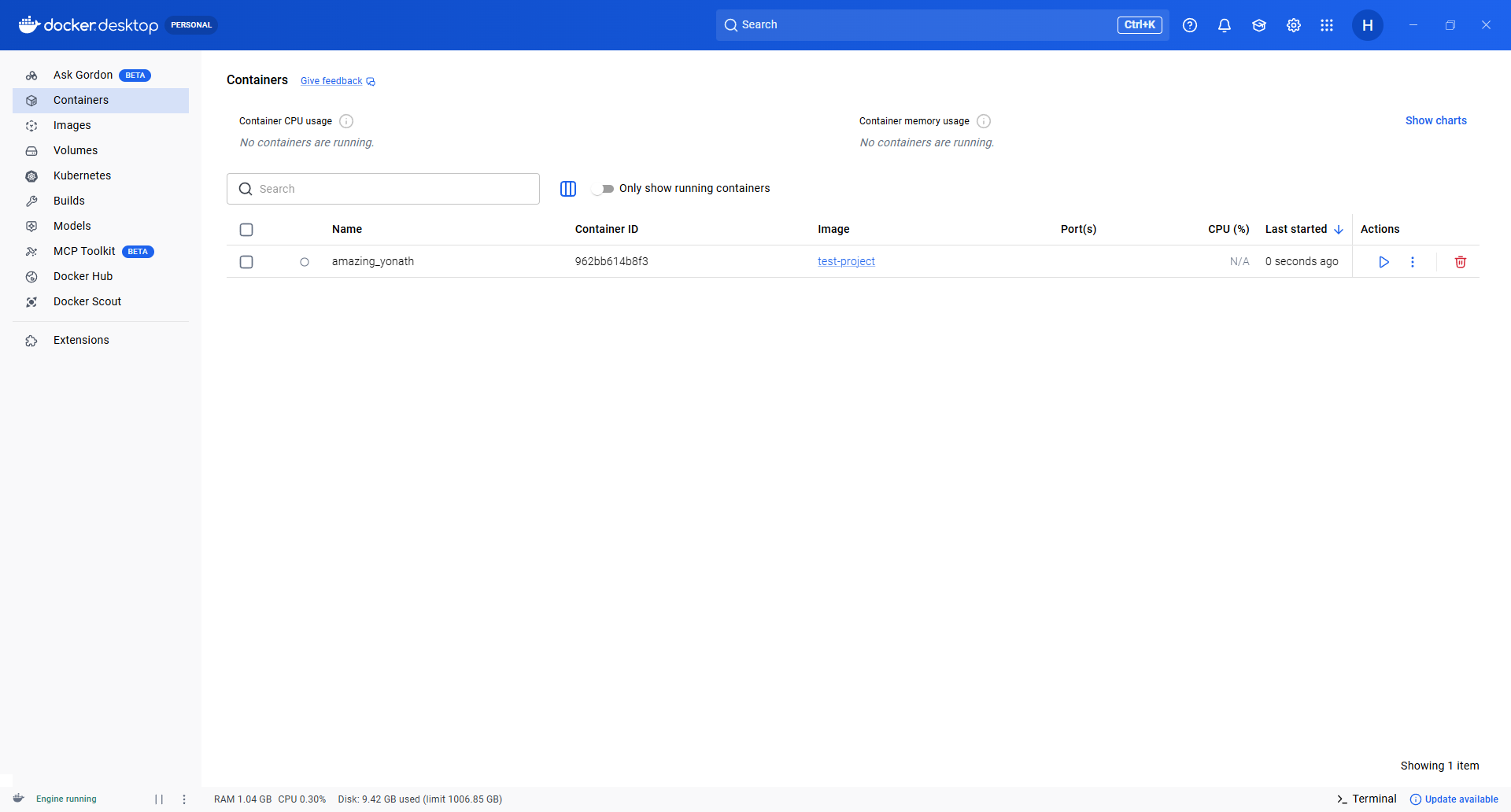Open the apps grid menu in header
1511x812 pixels.
click(x=1327, y=25)
